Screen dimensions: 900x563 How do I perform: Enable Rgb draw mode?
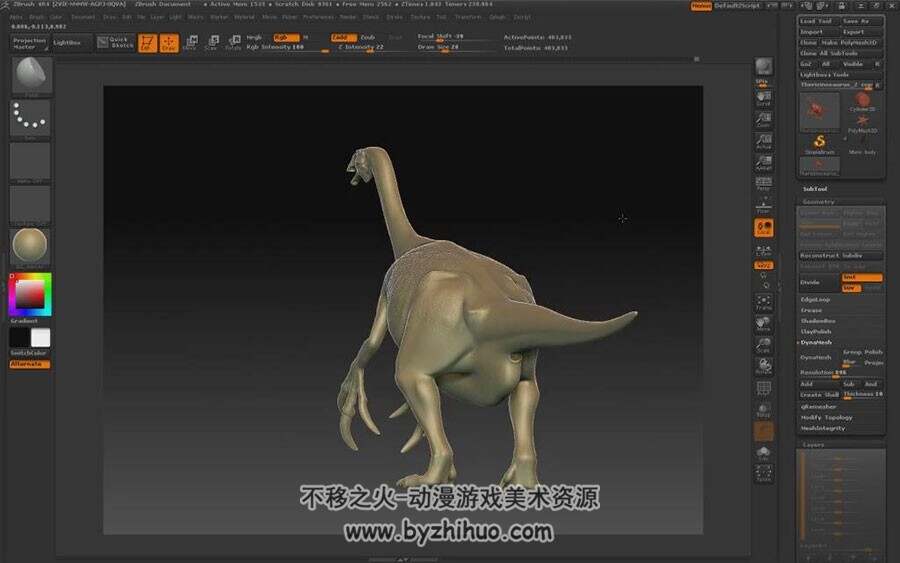tap(286, 37)
